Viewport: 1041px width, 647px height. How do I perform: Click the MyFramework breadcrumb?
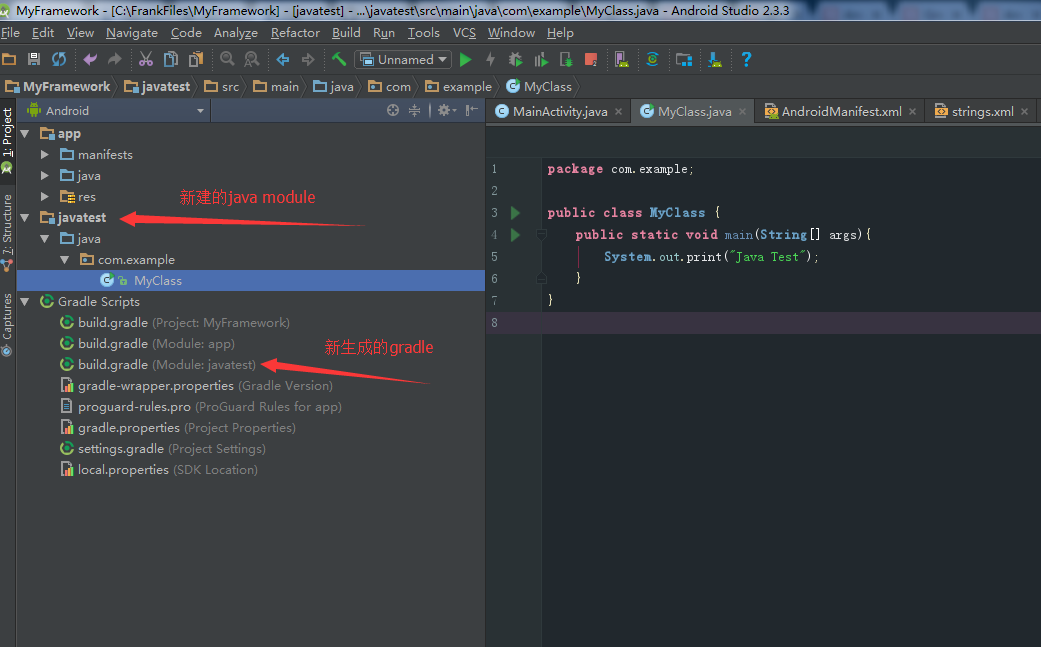(58, 86)
